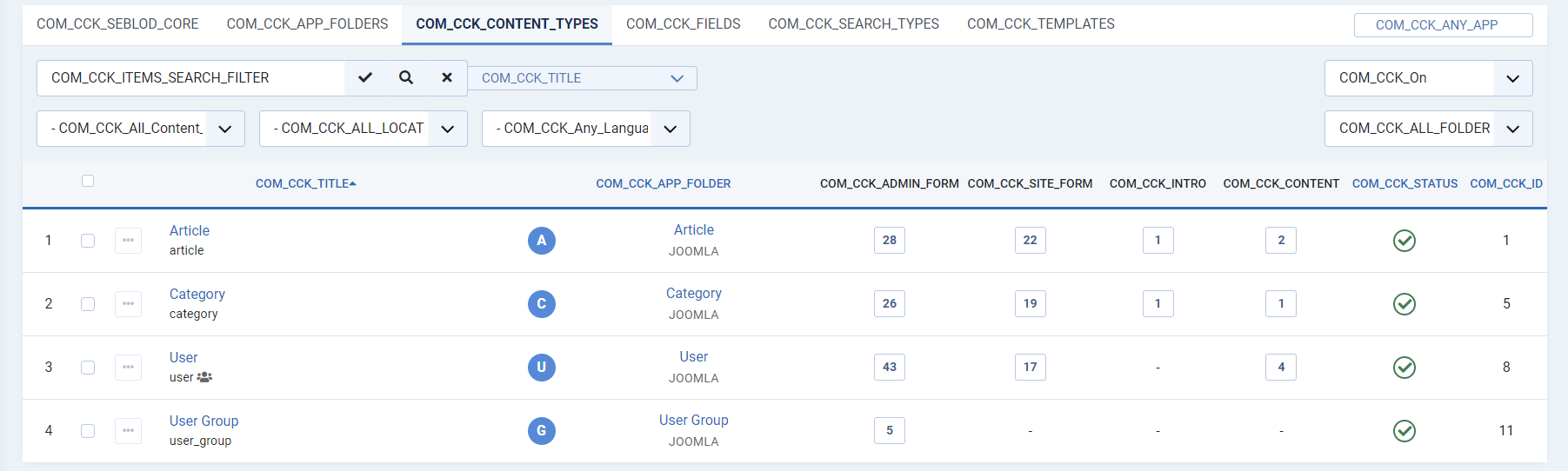Check the User Group row checkbox
The image size is (1568, 471).
[x=88, y=431]
